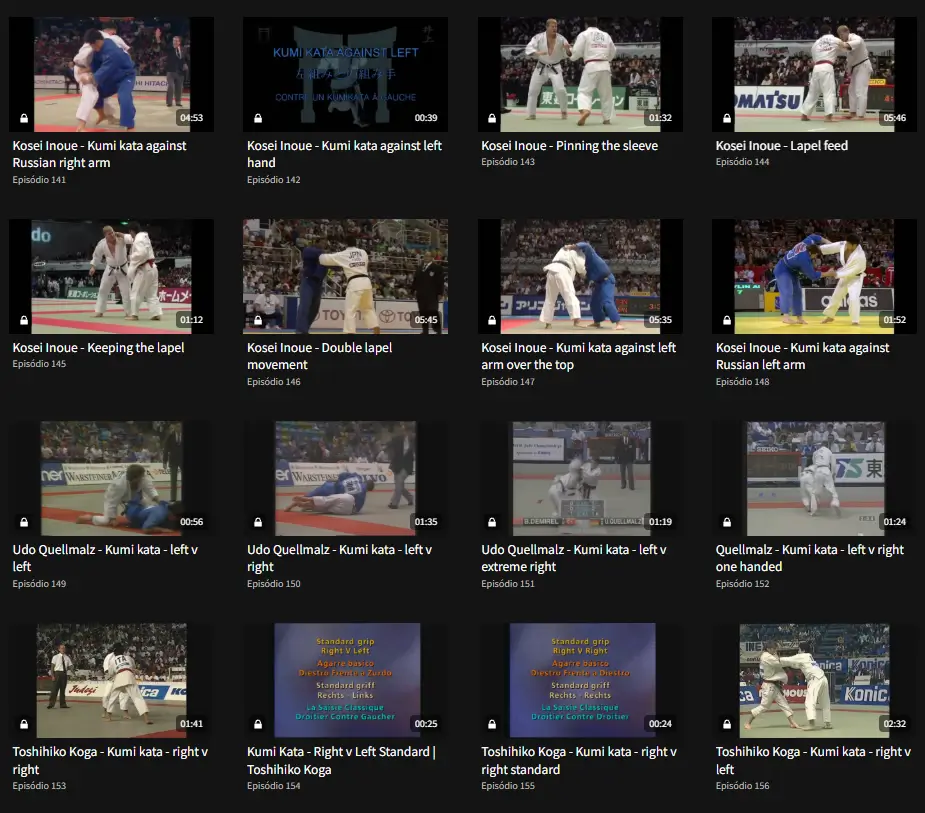This screenshot has height=813, width=925.
Task: Click lock icon on Episódio 141 thumbnail
Action: click(24, 118)
